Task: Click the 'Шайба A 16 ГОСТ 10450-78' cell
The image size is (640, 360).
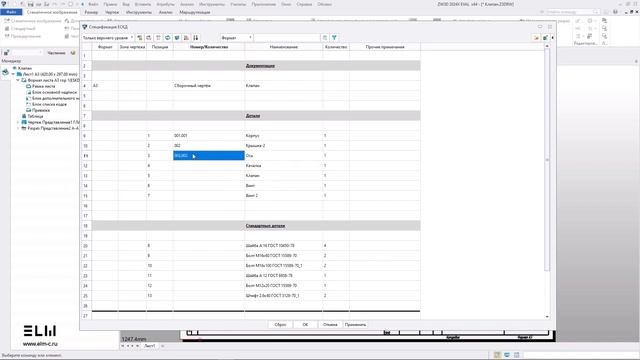Action: pos(283,246)
